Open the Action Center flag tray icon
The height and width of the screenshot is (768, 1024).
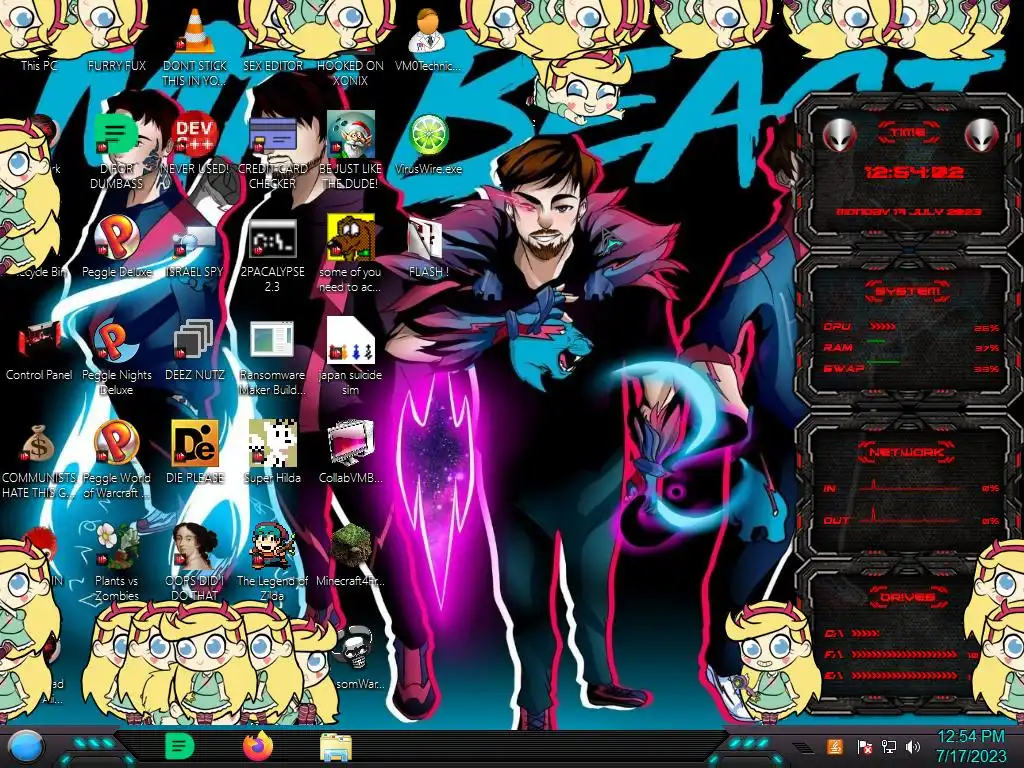coord(865,746)
